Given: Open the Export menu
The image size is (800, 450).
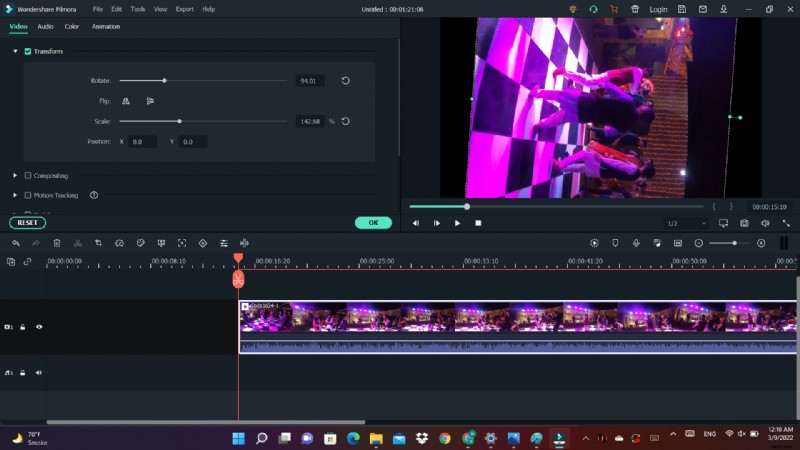Looking at the screenshot, I should [184, 9].
